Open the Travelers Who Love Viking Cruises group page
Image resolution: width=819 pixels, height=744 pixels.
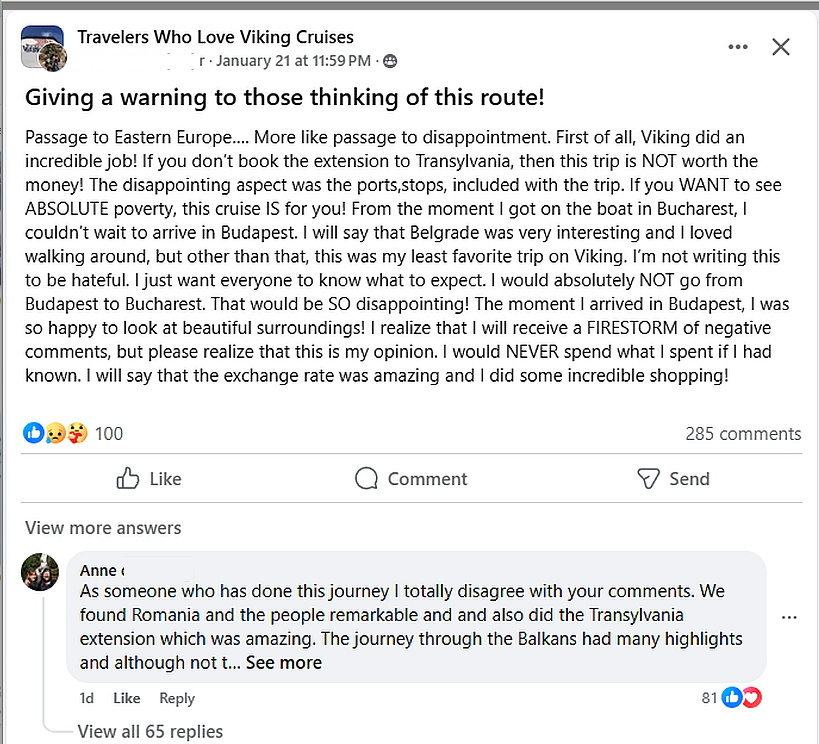click(214, 36)
